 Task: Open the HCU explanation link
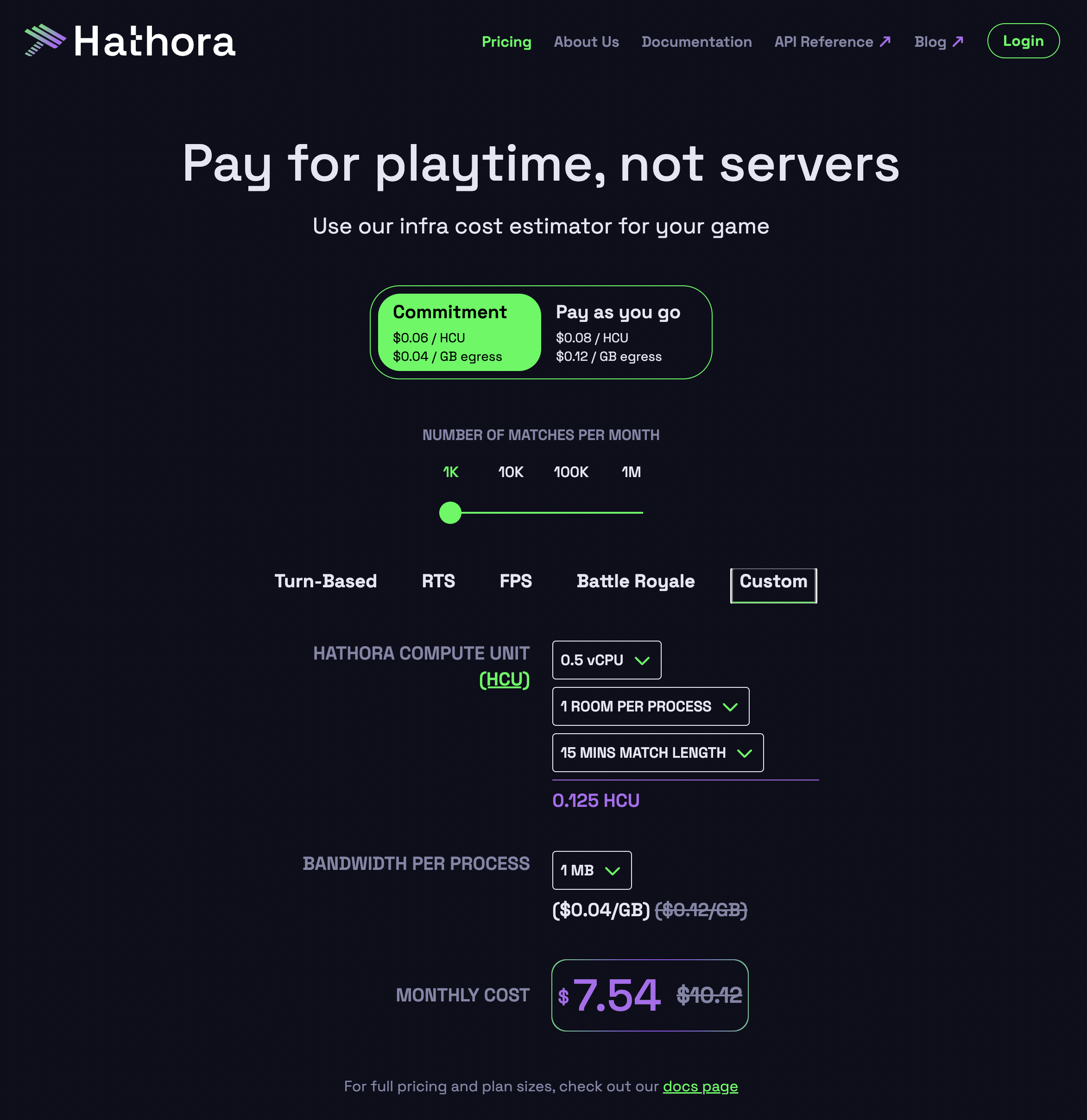(x=505, y=680)
